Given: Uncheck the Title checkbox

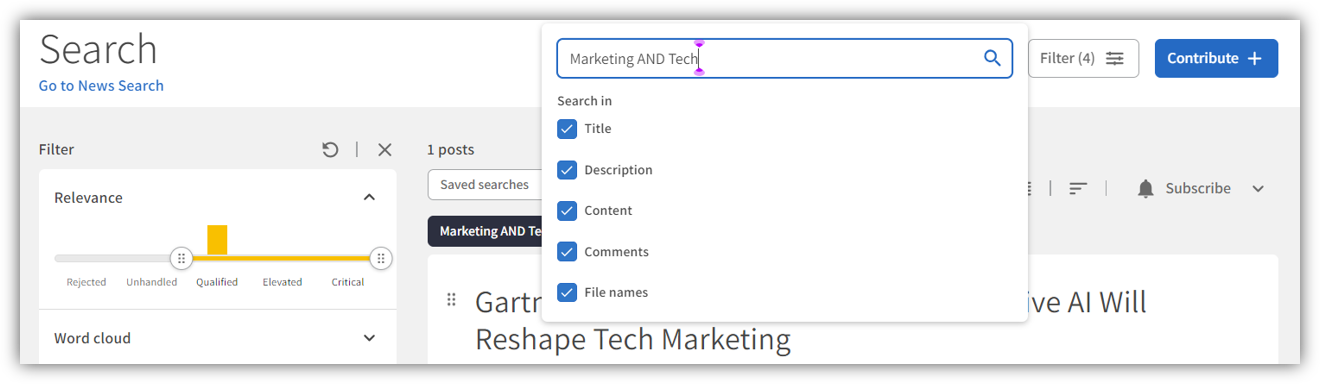Looking at the screenshot, I should (567, 129).
